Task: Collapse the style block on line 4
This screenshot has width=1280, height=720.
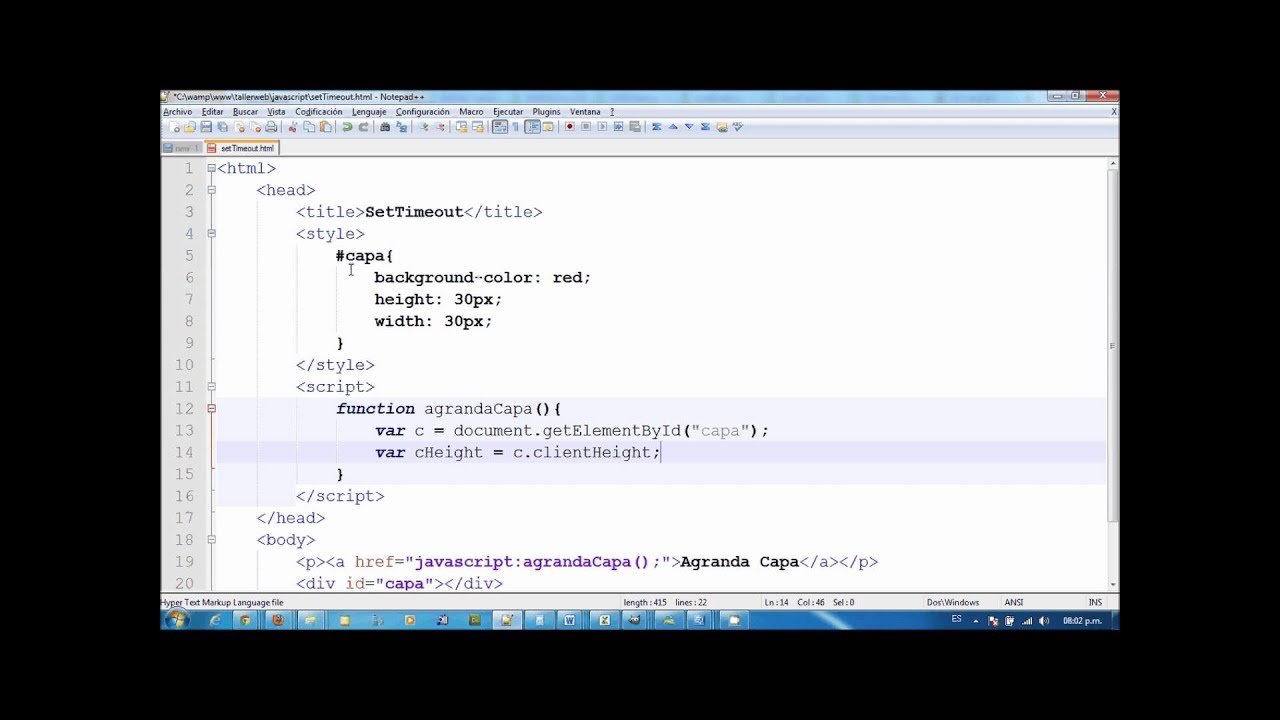Action: pos(211,234)
